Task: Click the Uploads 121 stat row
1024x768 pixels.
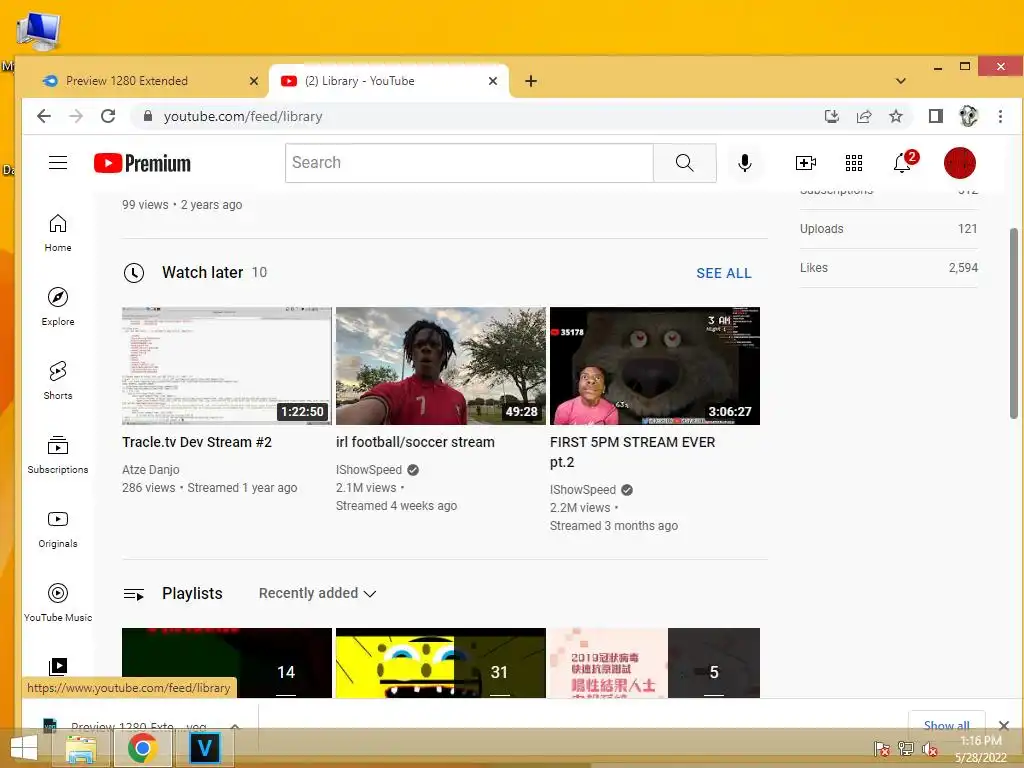Action: pos(889,229)
